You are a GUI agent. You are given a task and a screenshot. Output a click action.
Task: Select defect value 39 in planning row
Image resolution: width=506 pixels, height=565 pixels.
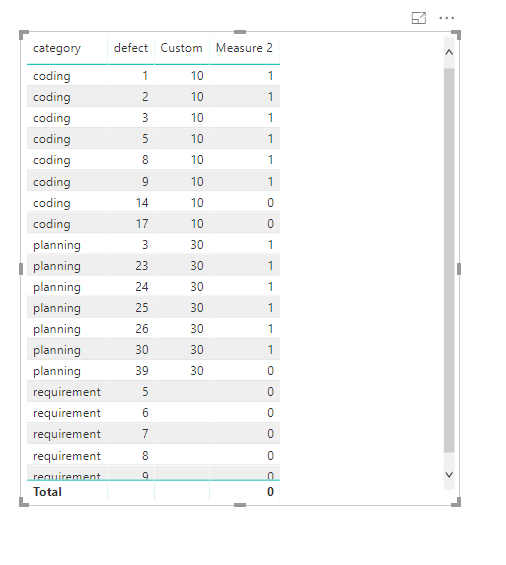(x=142, y=371)
